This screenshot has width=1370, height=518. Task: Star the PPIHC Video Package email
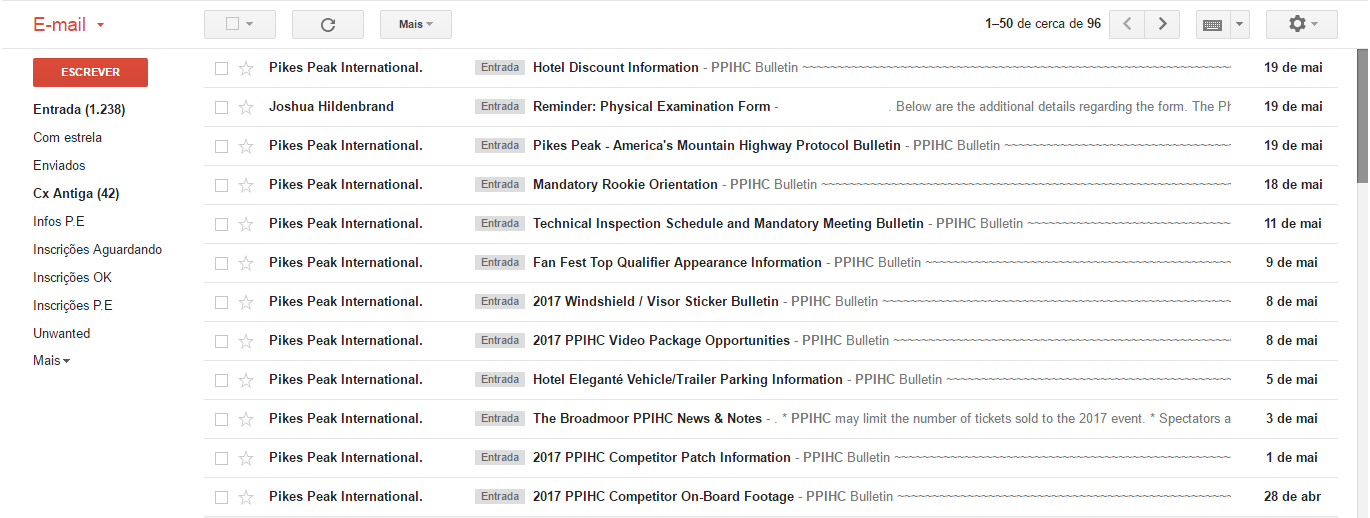[246, 341]
